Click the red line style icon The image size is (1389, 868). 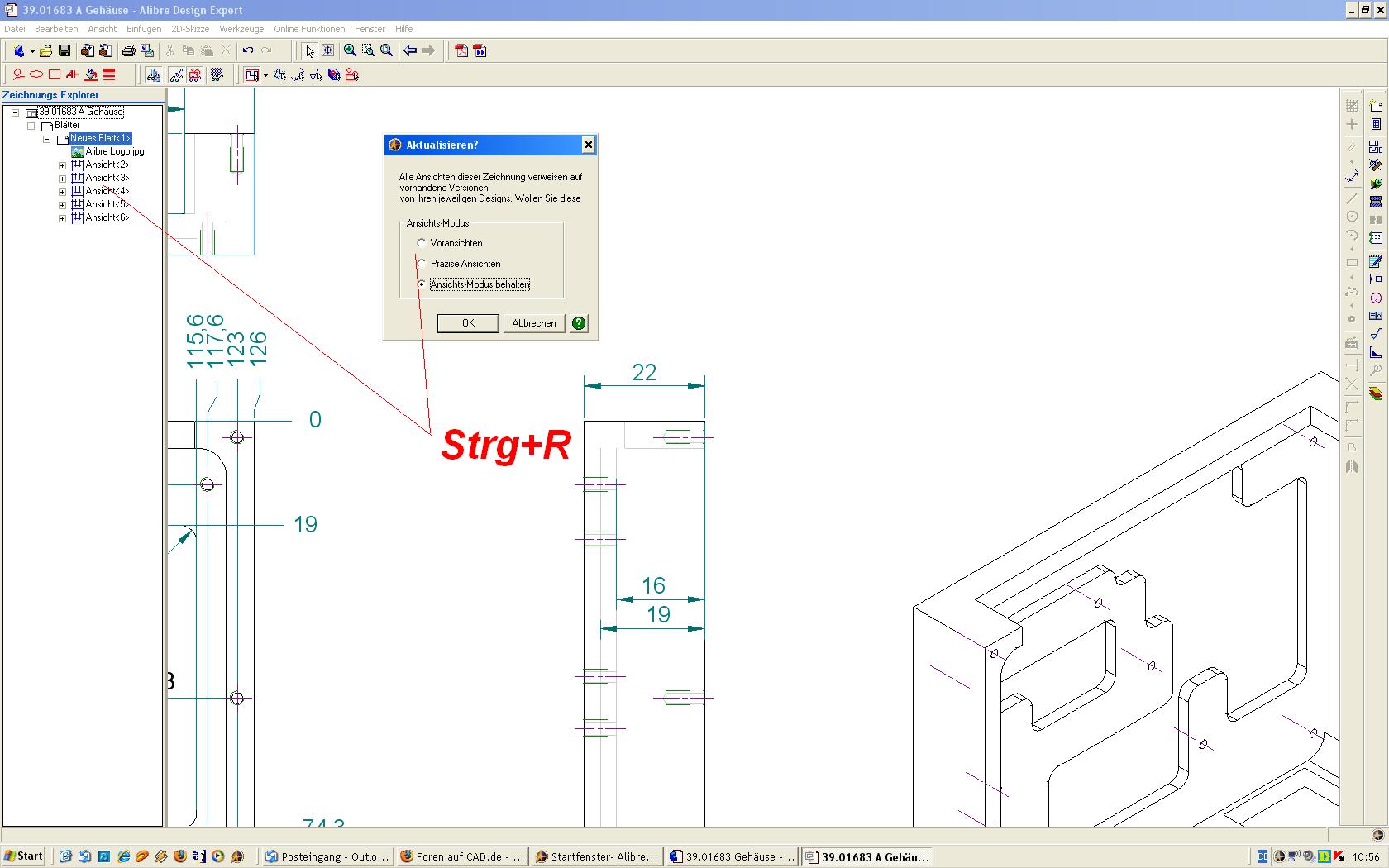pos(109,74)
